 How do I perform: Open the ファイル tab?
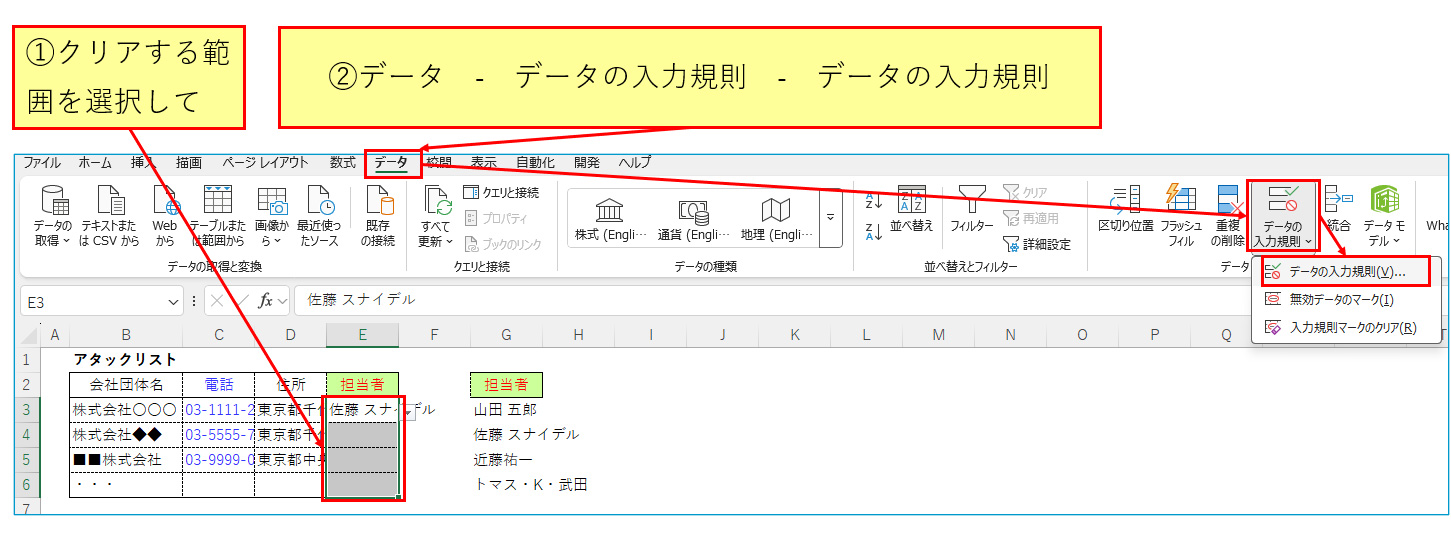pyautogui.click(x=41, y=163)
